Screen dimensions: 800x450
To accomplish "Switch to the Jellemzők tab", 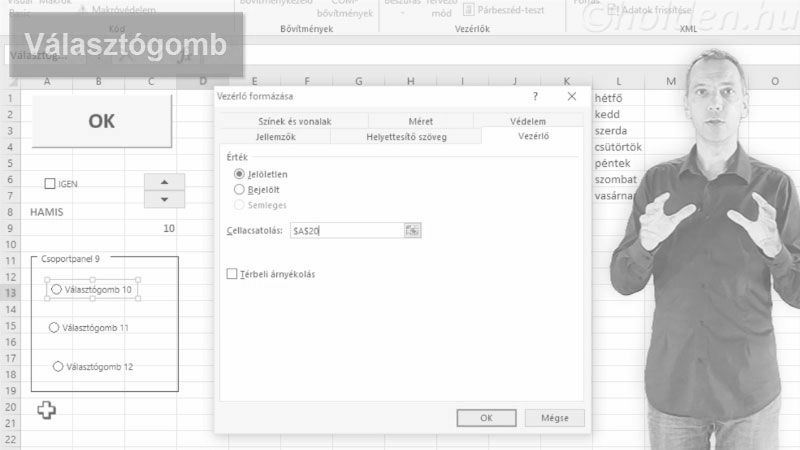I will (276, 137).
